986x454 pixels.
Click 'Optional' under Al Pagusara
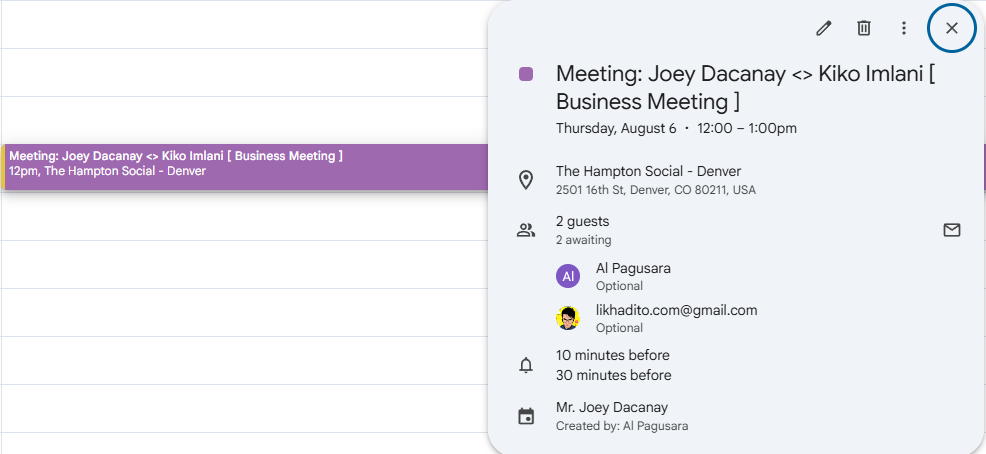tap(619, 286)
